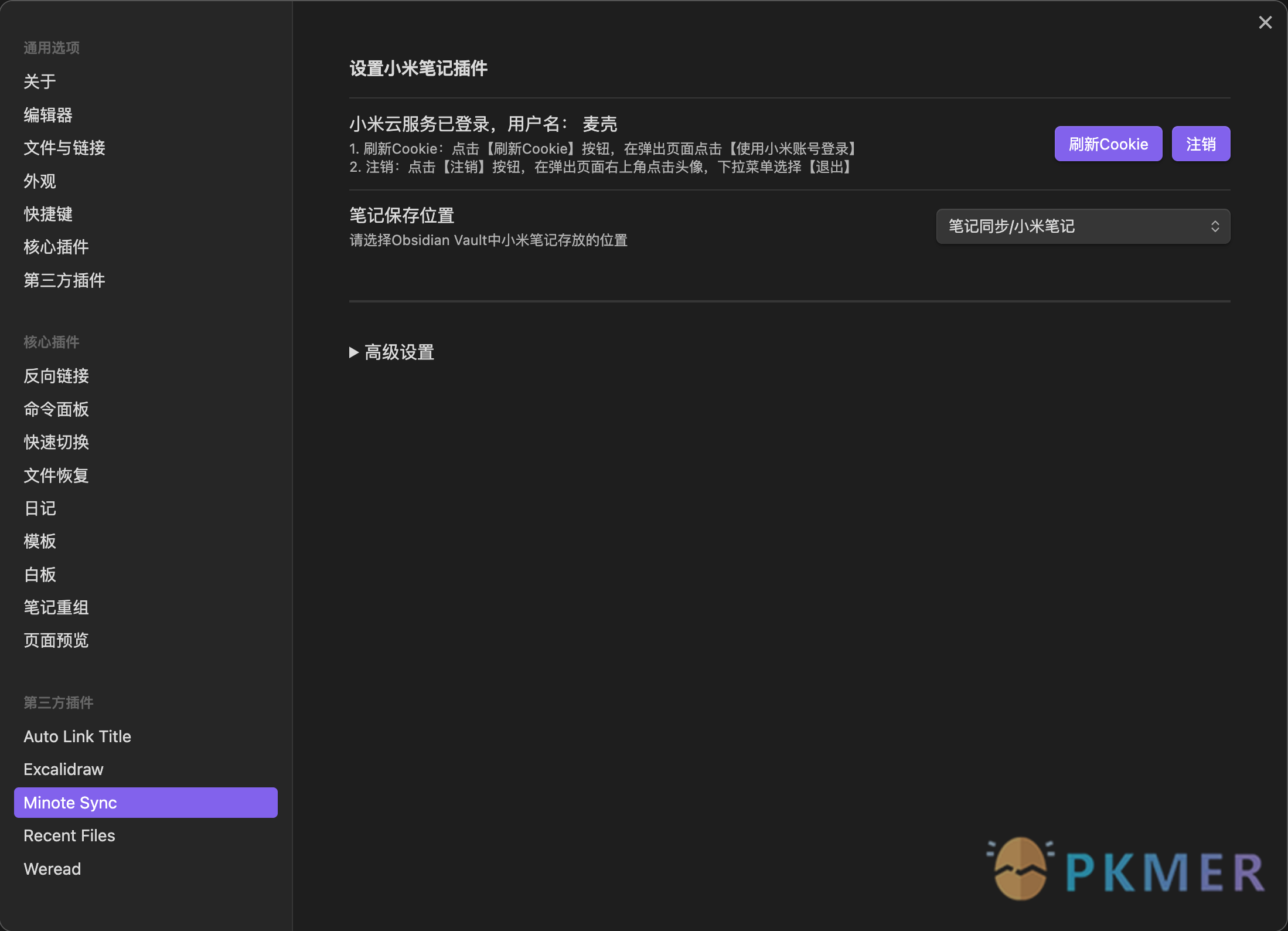Click the 刷新Cookie button
The width and height of the screenshot is (1288, 931).
coord(1108,144)
